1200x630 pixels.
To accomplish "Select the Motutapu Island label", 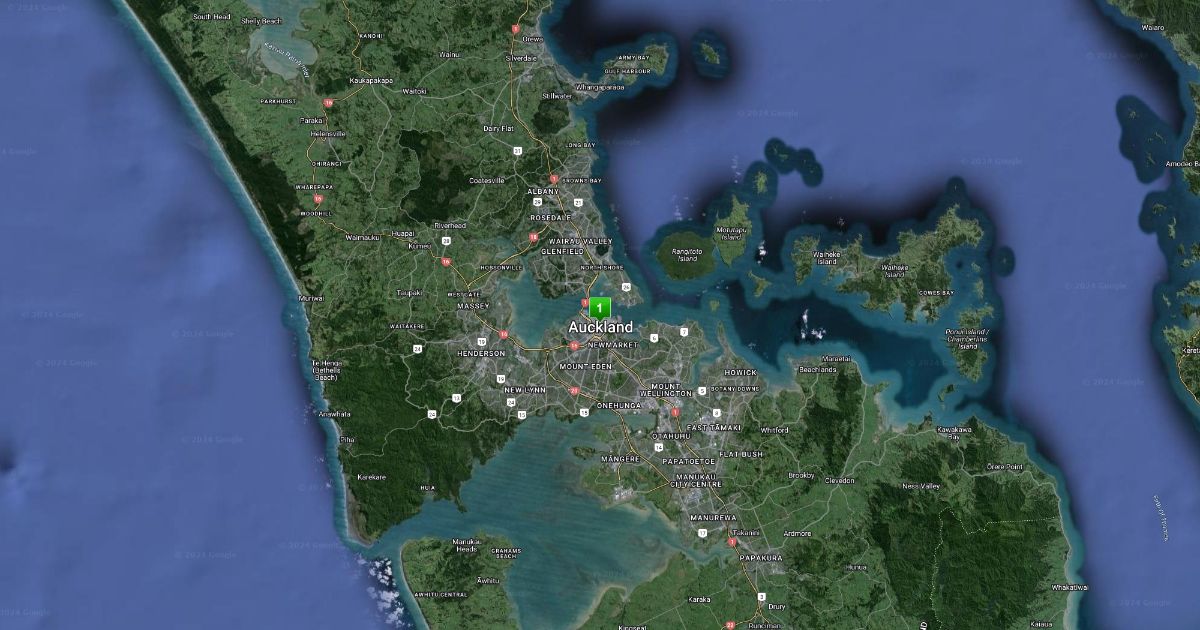I will point(732,233).
